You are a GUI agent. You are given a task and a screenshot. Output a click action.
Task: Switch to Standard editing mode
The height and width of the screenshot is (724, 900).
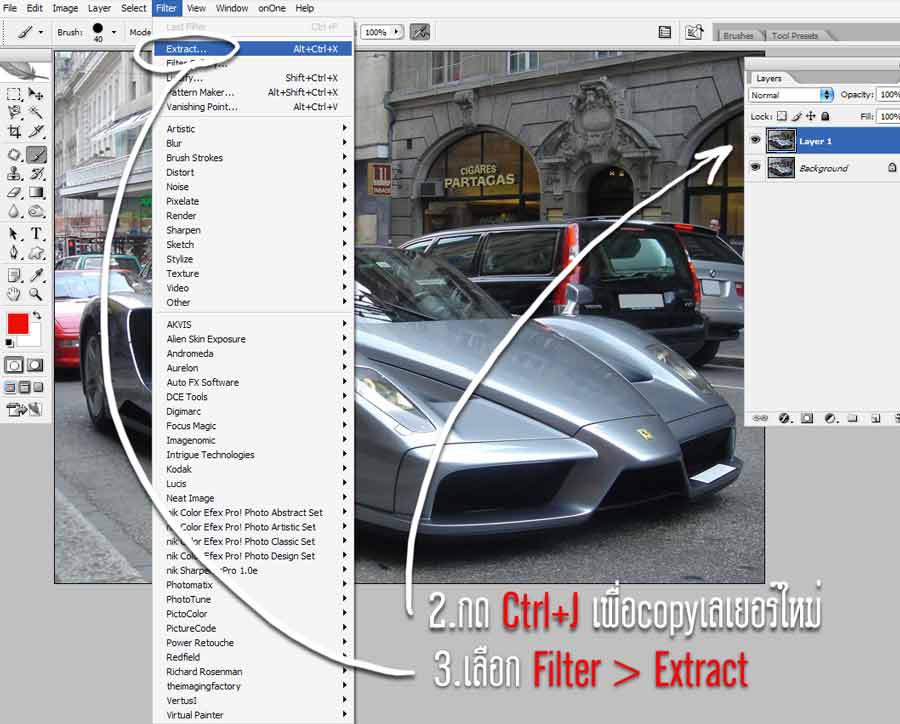14,365
